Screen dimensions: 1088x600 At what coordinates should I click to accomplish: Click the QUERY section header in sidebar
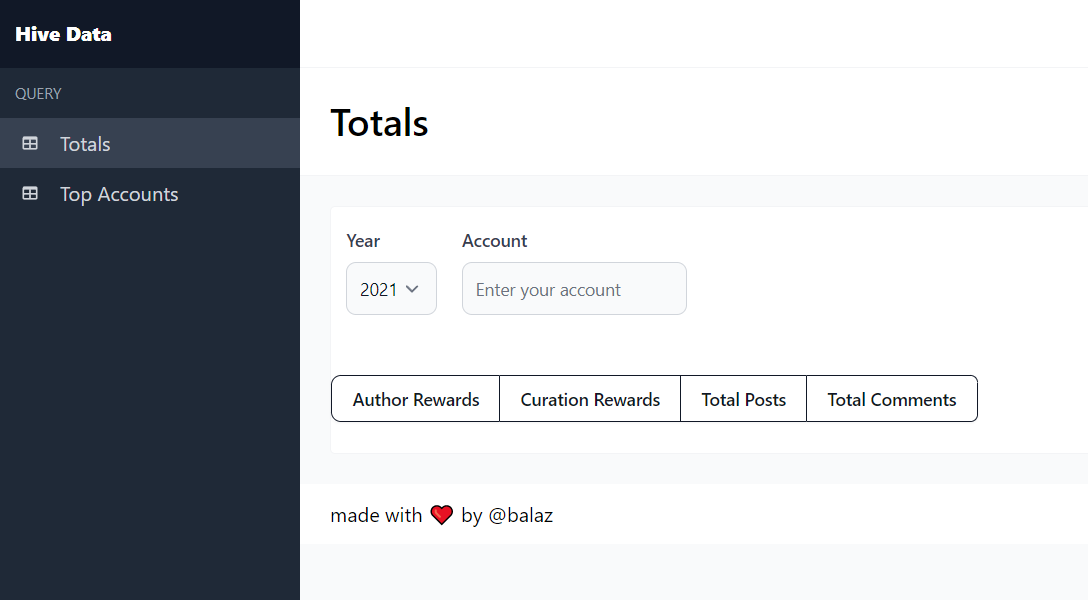(x=38, y=94)
